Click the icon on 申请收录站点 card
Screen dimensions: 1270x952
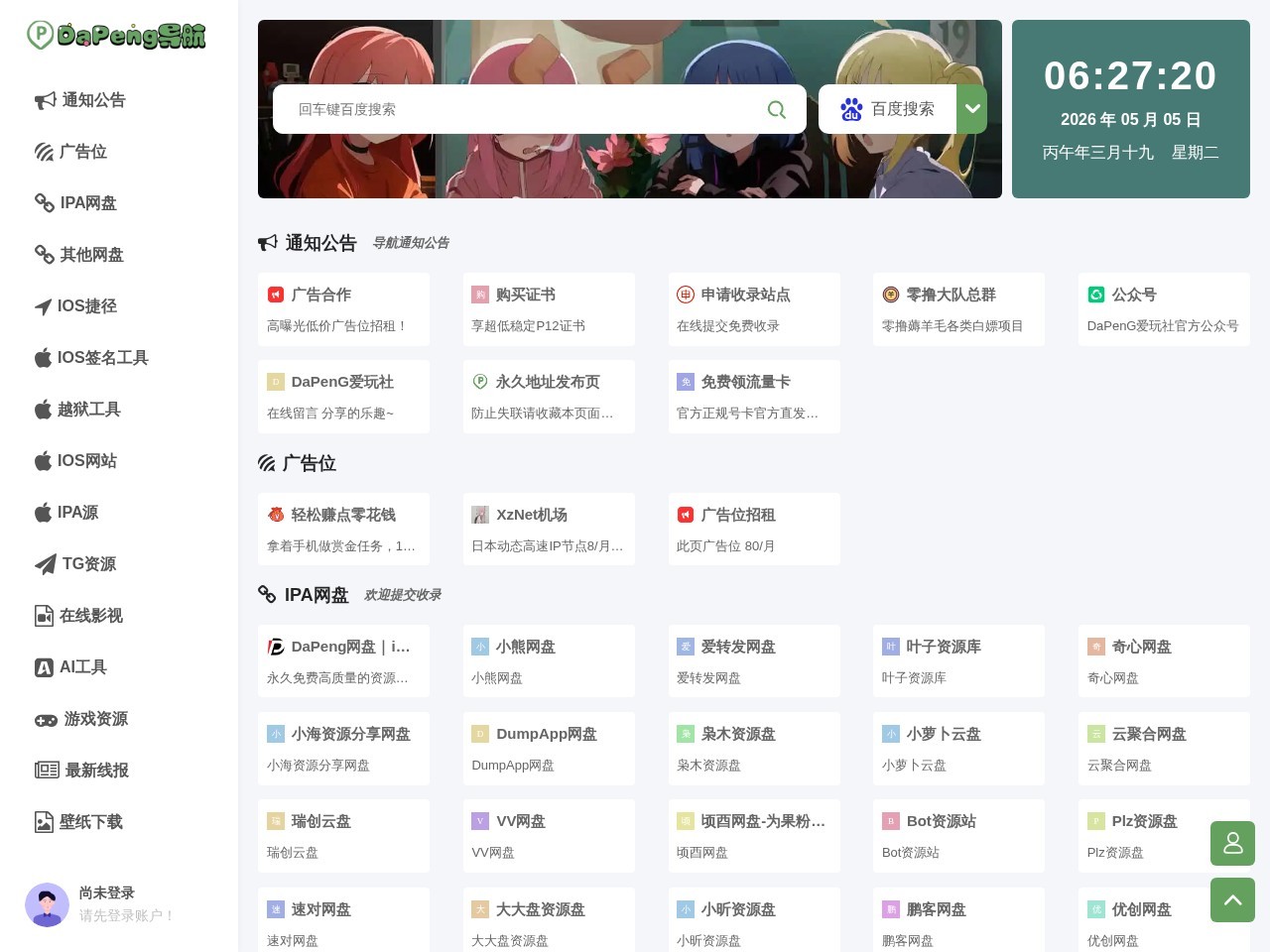[686, 295]
